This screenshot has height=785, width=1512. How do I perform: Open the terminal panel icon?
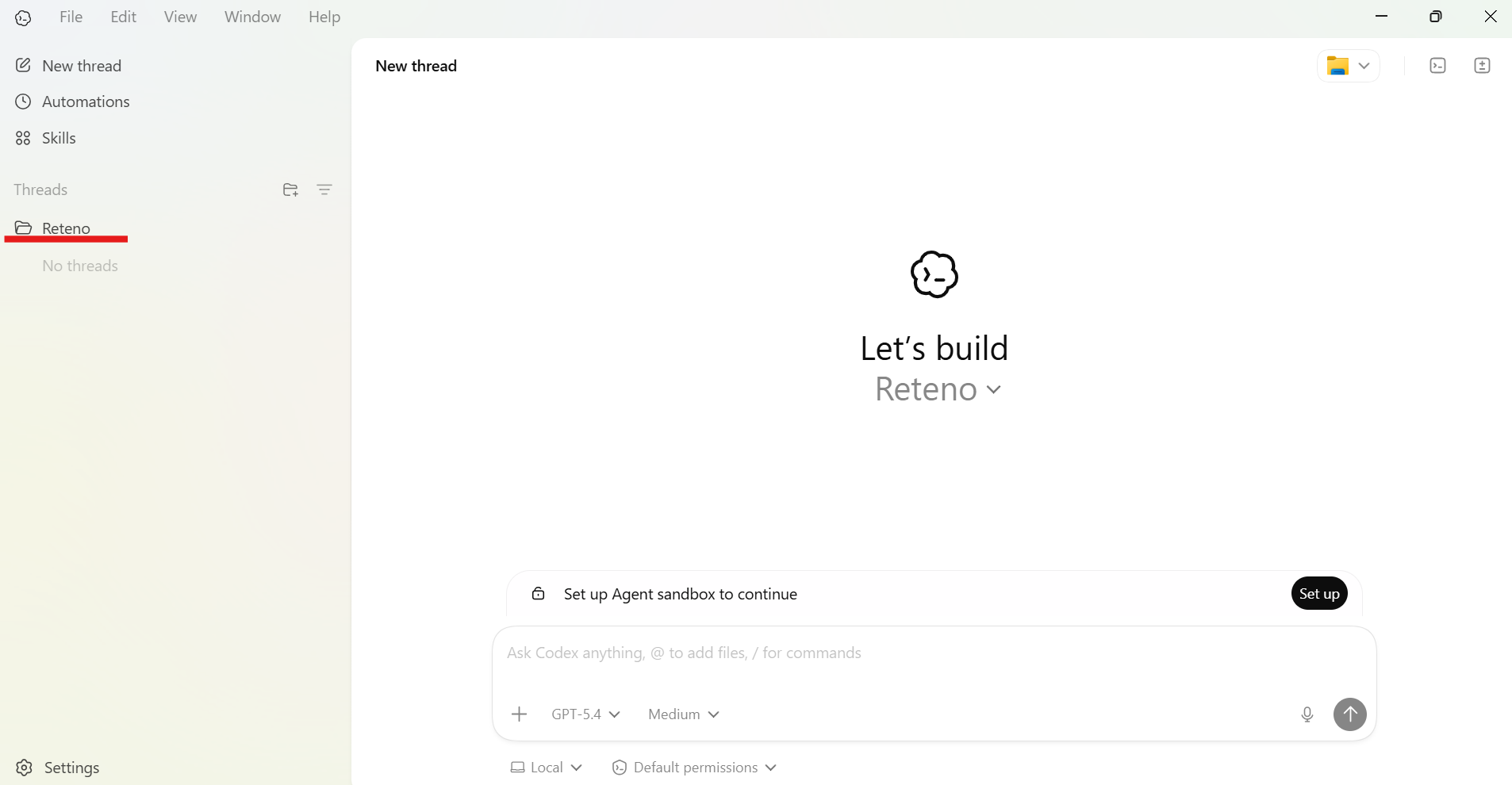point(1437,66)
